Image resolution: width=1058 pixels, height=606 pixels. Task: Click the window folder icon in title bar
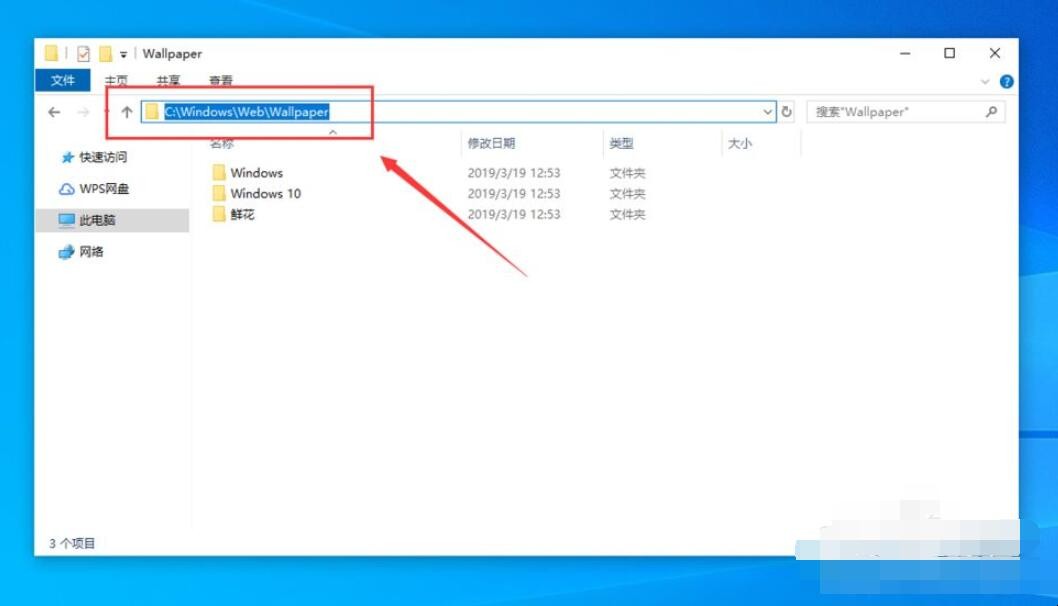click(x=51, y=53)
